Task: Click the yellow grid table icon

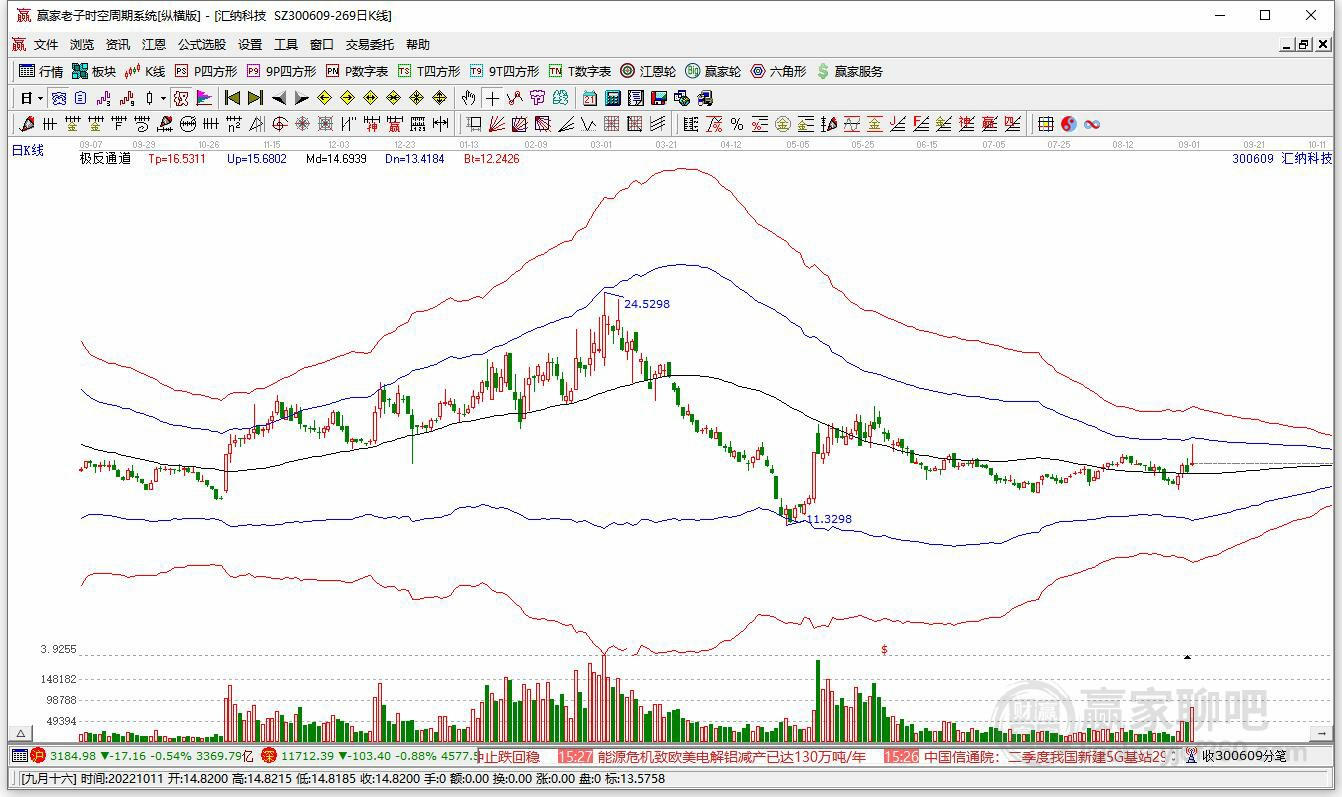Action: [x=1046, y=124]
